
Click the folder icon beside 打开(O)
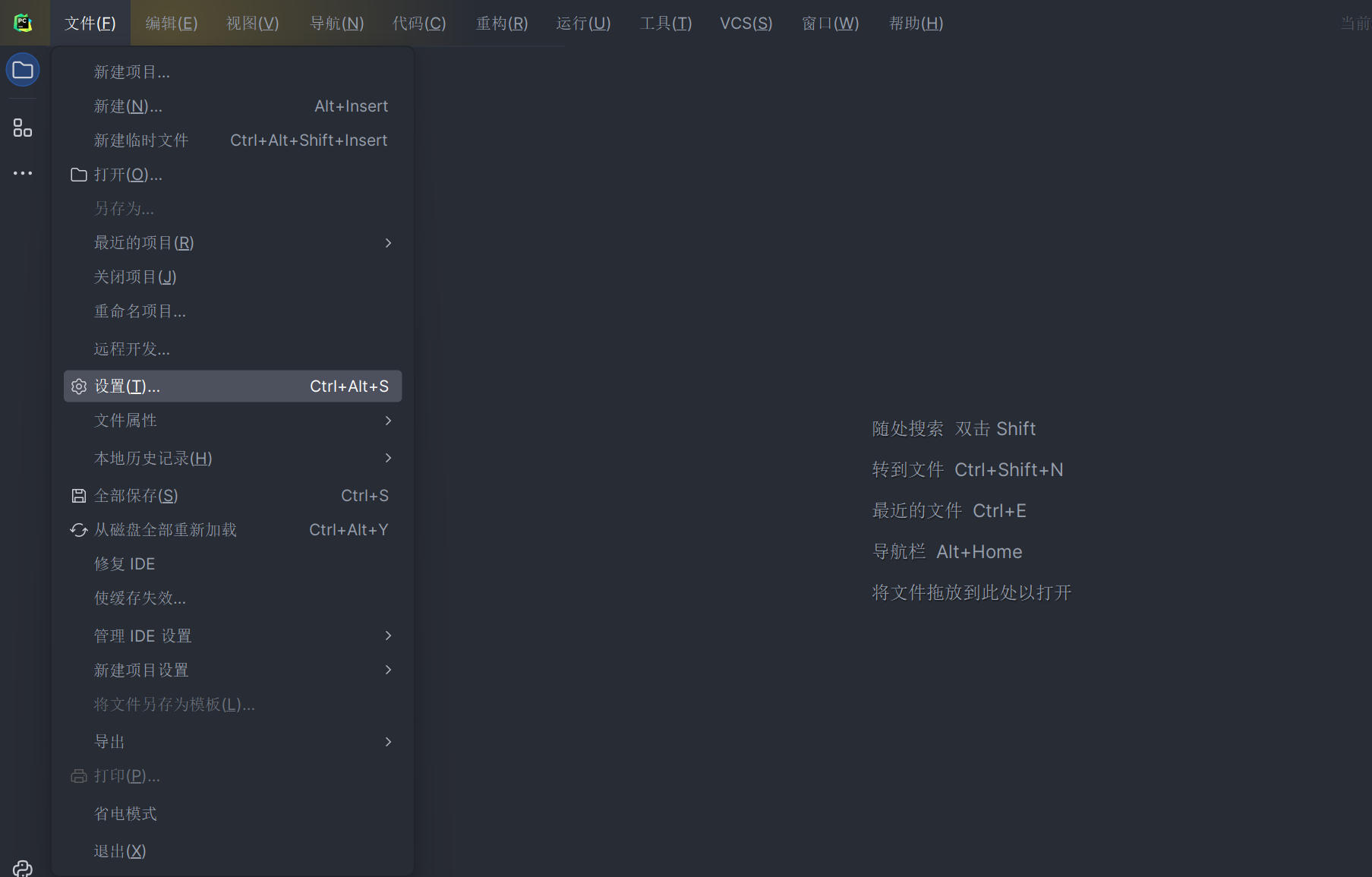pyautogui.click(x=79, y=175)
